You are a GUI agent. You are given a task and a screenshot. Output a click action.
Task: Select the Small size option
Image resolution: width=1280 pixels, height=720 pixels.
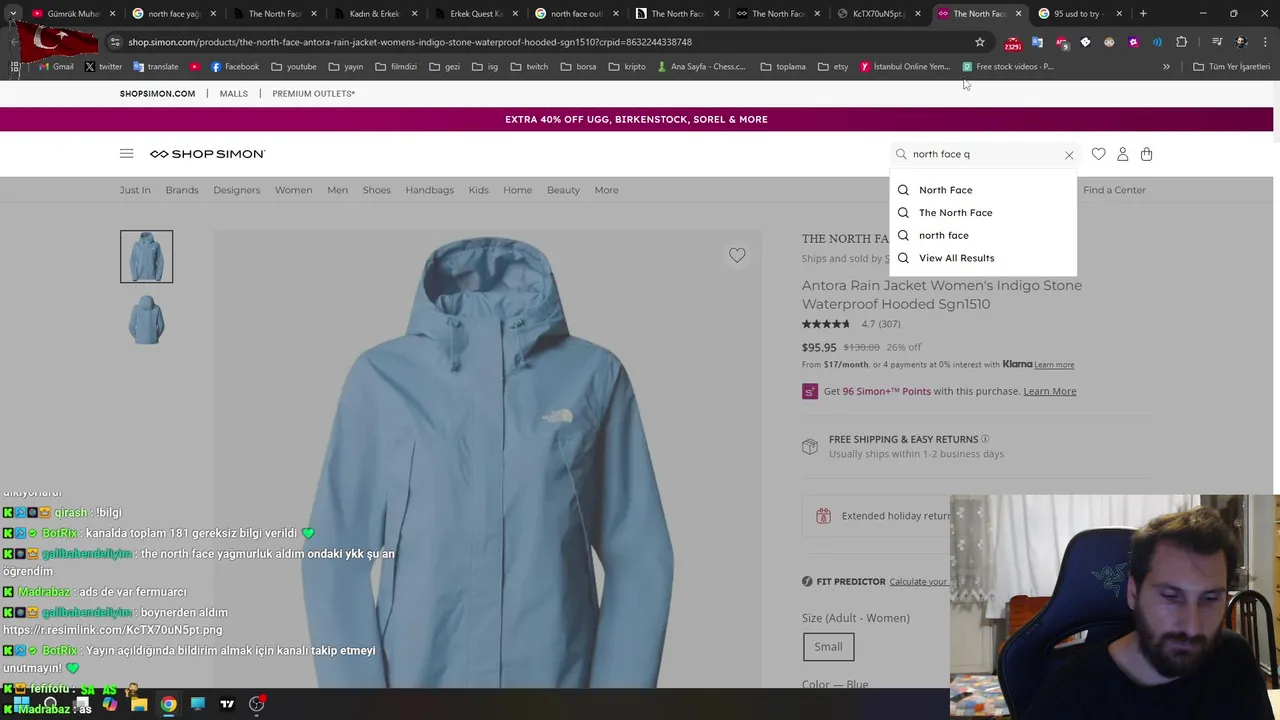point(828,647)
